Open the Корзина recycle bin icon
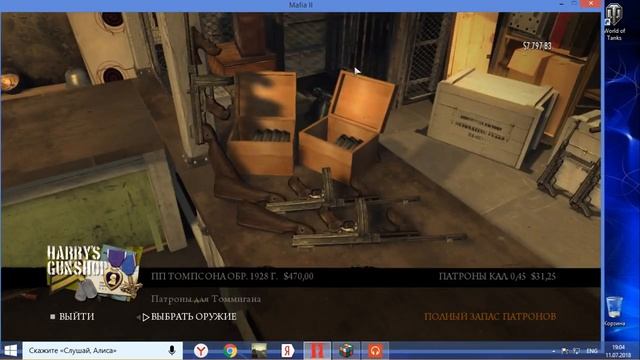Viewport: 640px width, 360px height. (614, 311)
